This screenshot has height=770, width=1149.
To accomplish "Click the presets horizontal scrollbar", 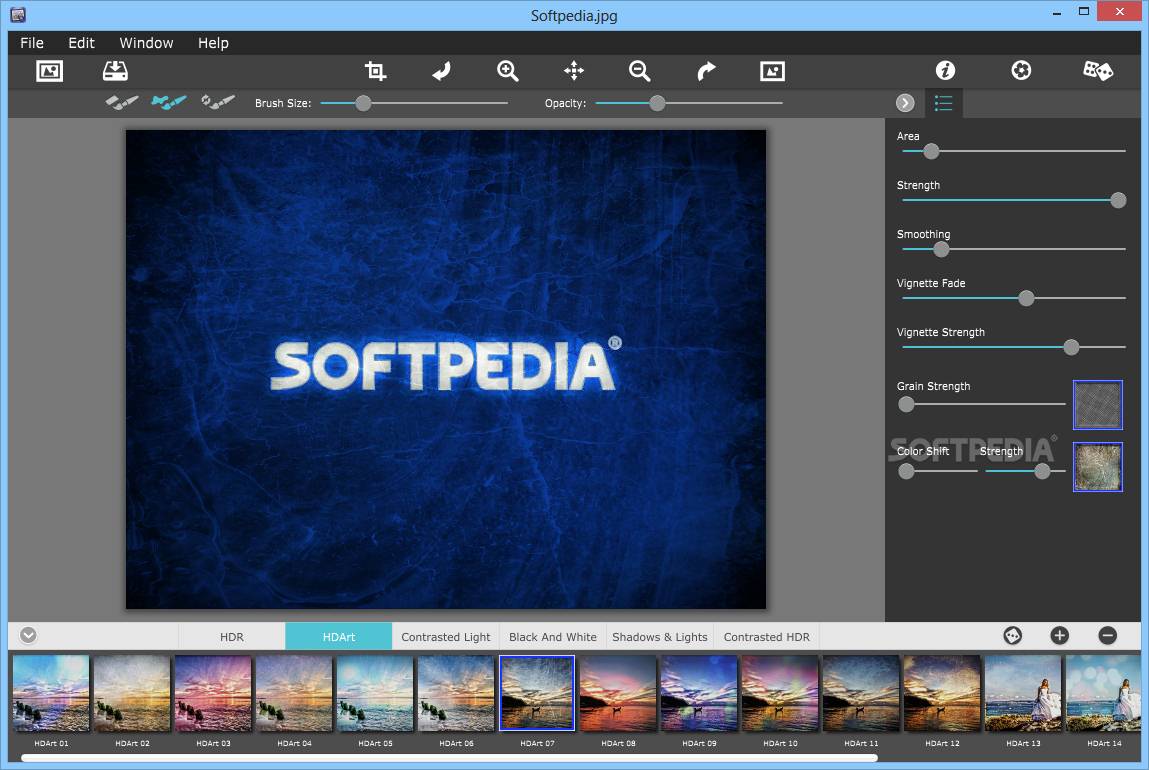I will coord(449,758).
